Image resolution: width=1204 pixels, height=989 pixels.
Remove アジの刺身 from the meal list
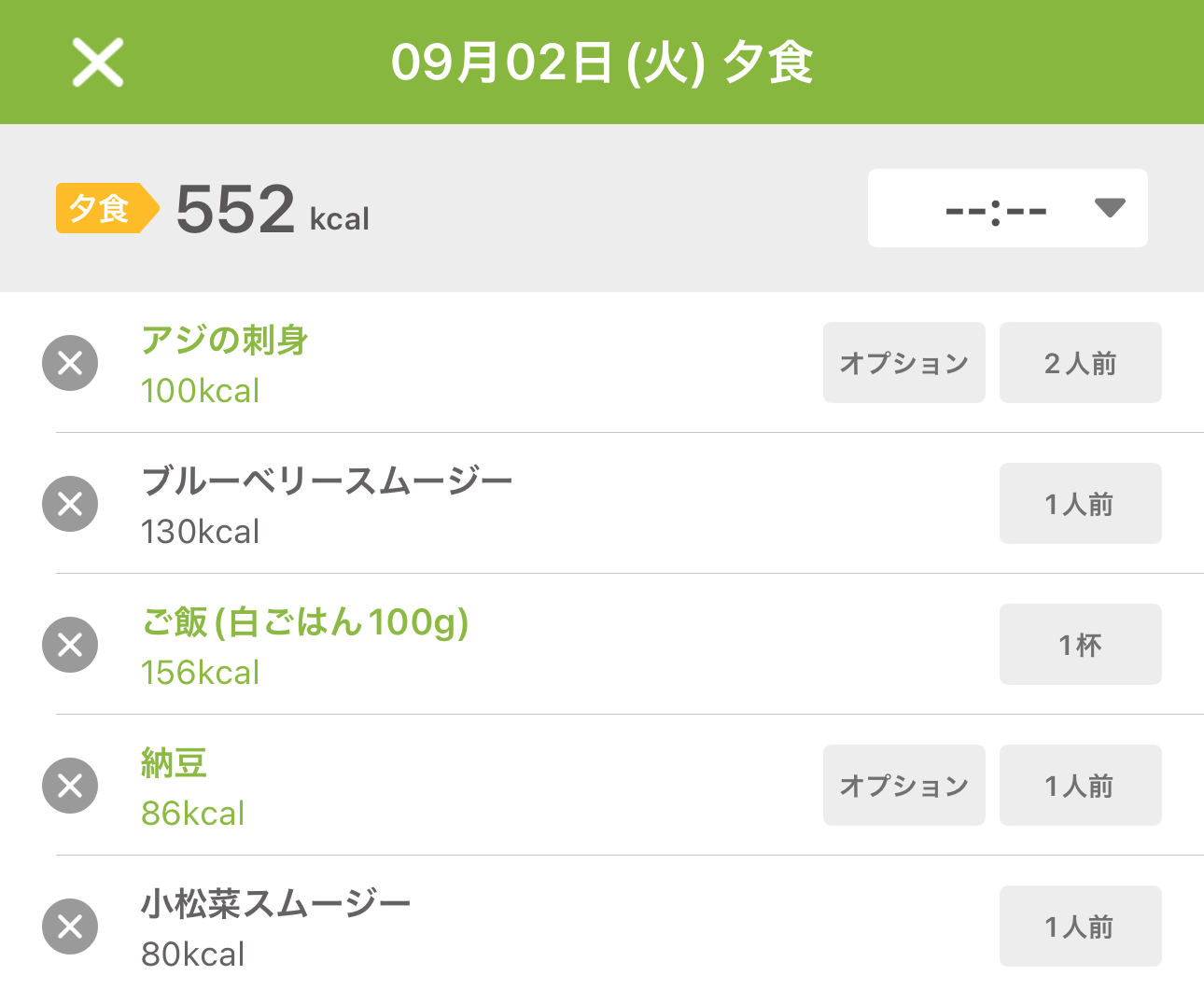[x=70, y=363]
